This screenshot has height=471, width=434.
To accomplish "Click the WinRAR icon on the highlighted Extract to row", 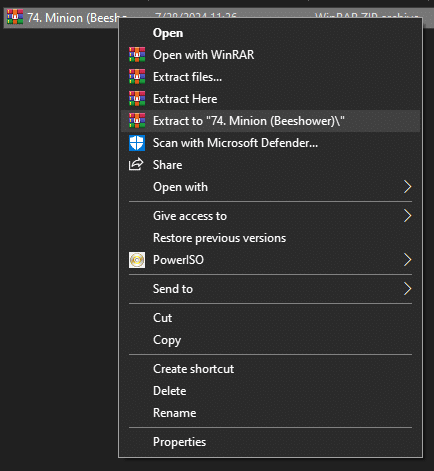I will pyautogui.click(x=137, y=121).
